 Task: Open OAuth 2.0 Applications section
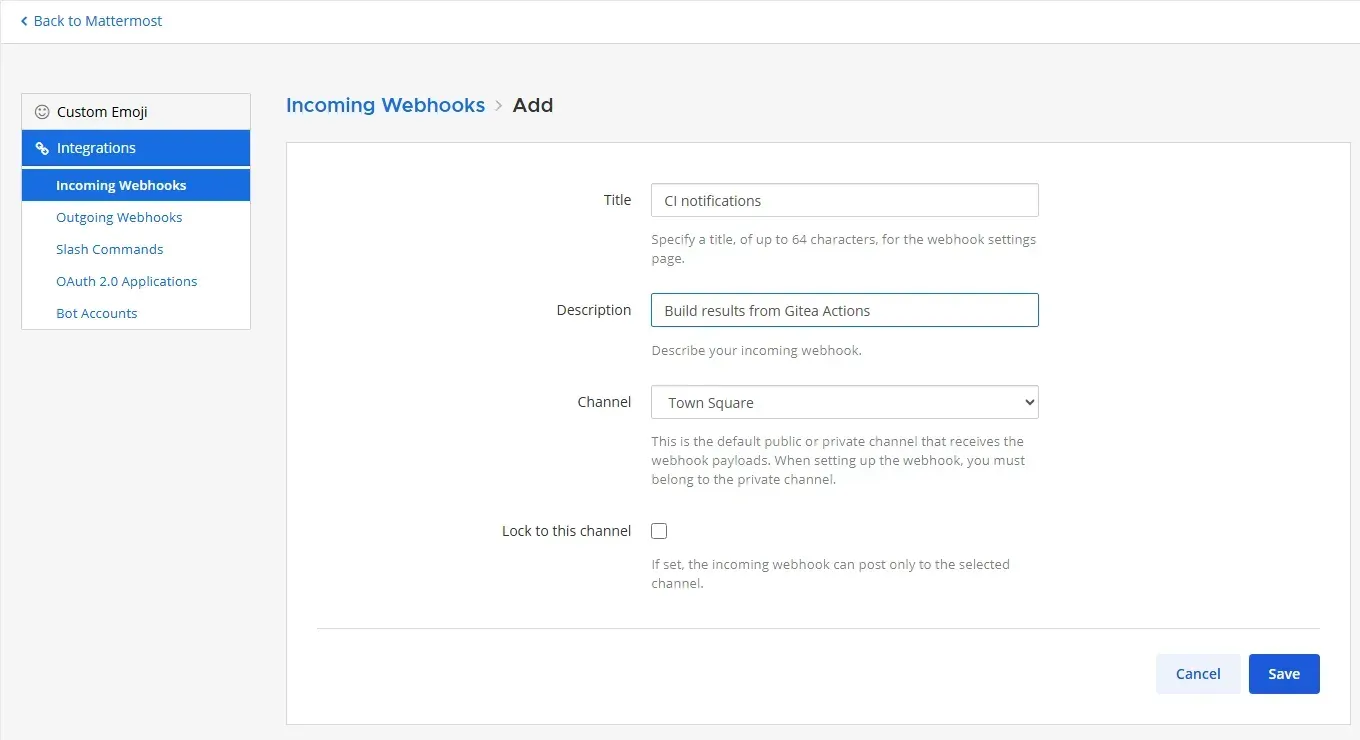[x=127, y=281]
